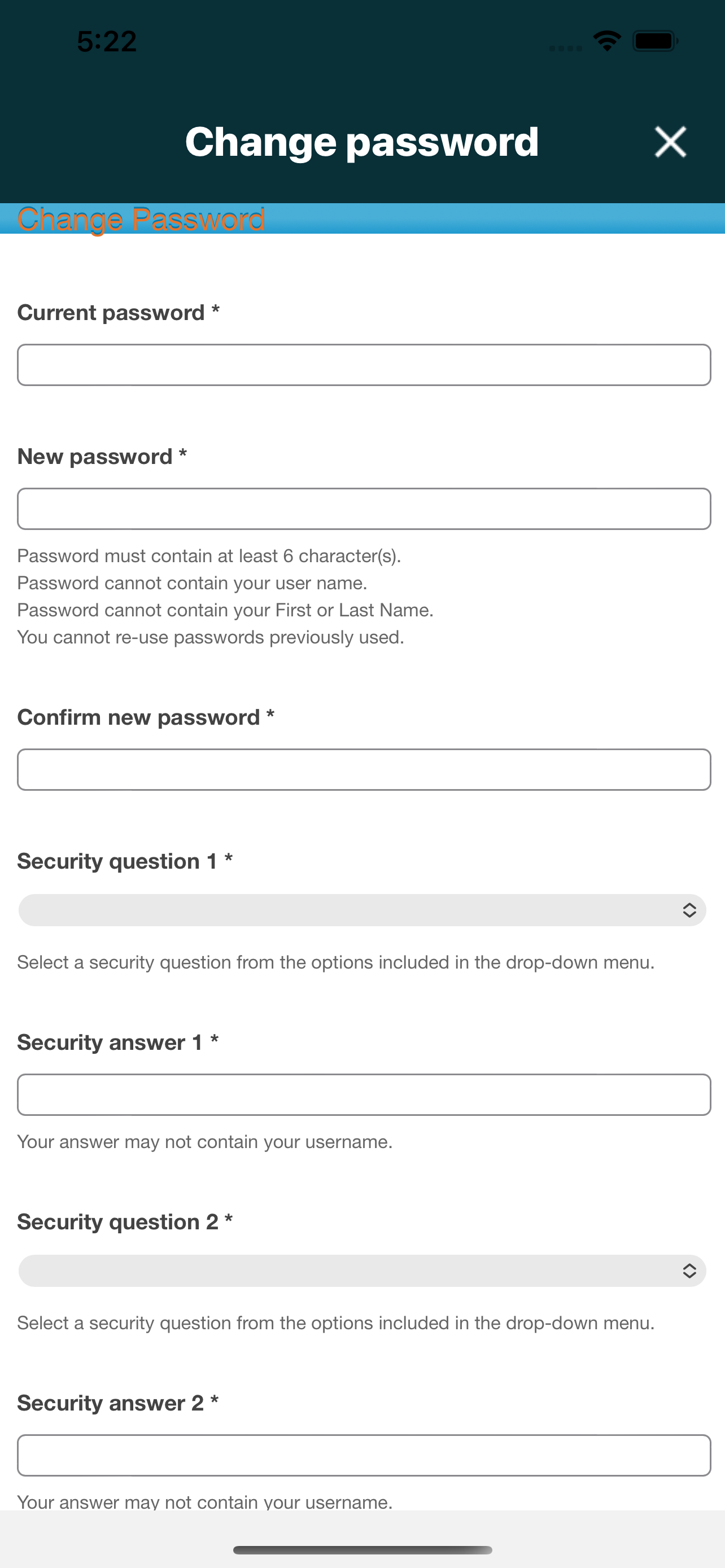The width and height of the screenshot is (725, 1568).
Task: Tap the Security question 1 label
Action: tap(125, 861)
